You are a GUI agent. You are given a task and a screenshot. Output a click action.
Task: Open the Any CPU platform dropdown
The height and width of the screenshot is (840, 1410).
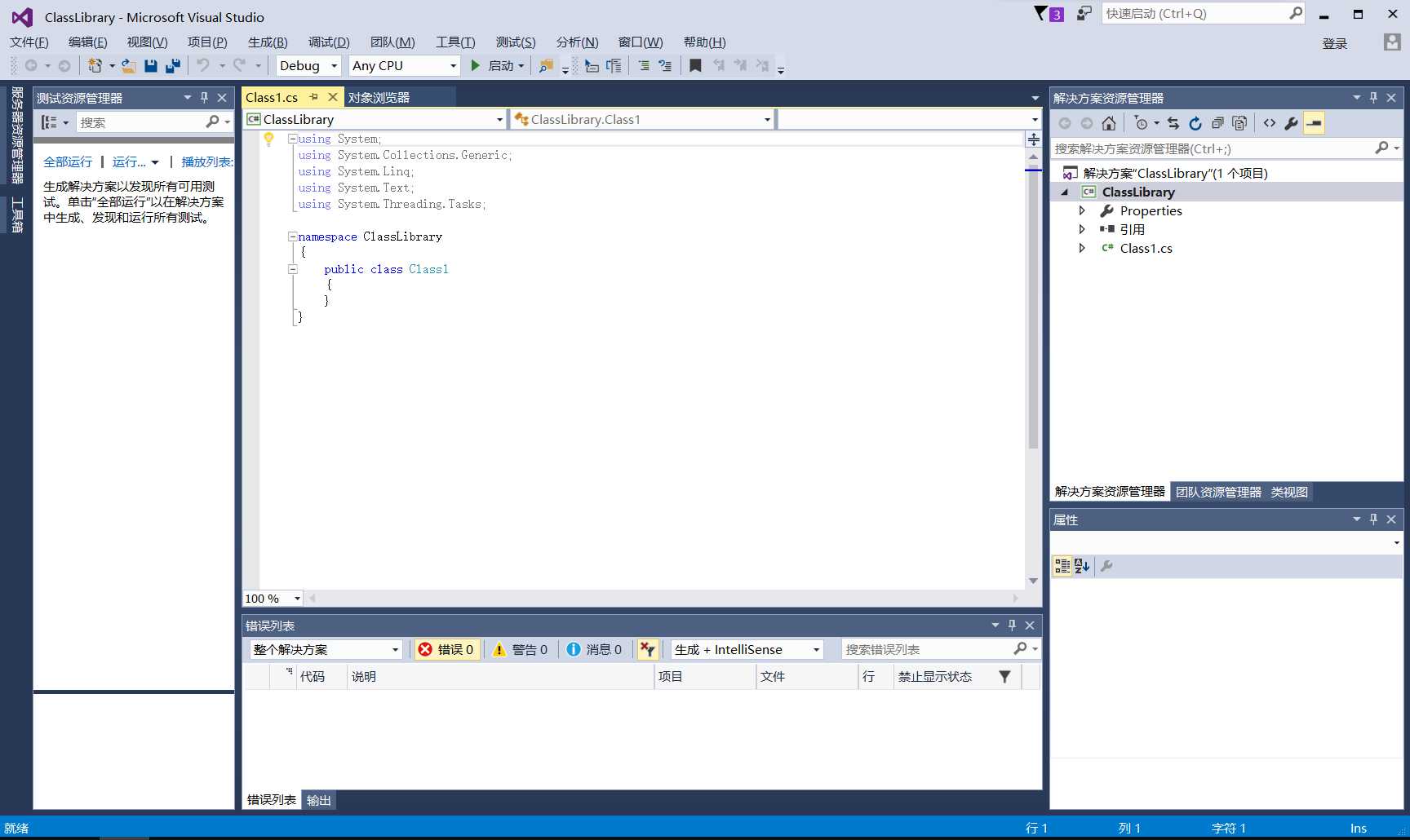(x=405, y=65)
